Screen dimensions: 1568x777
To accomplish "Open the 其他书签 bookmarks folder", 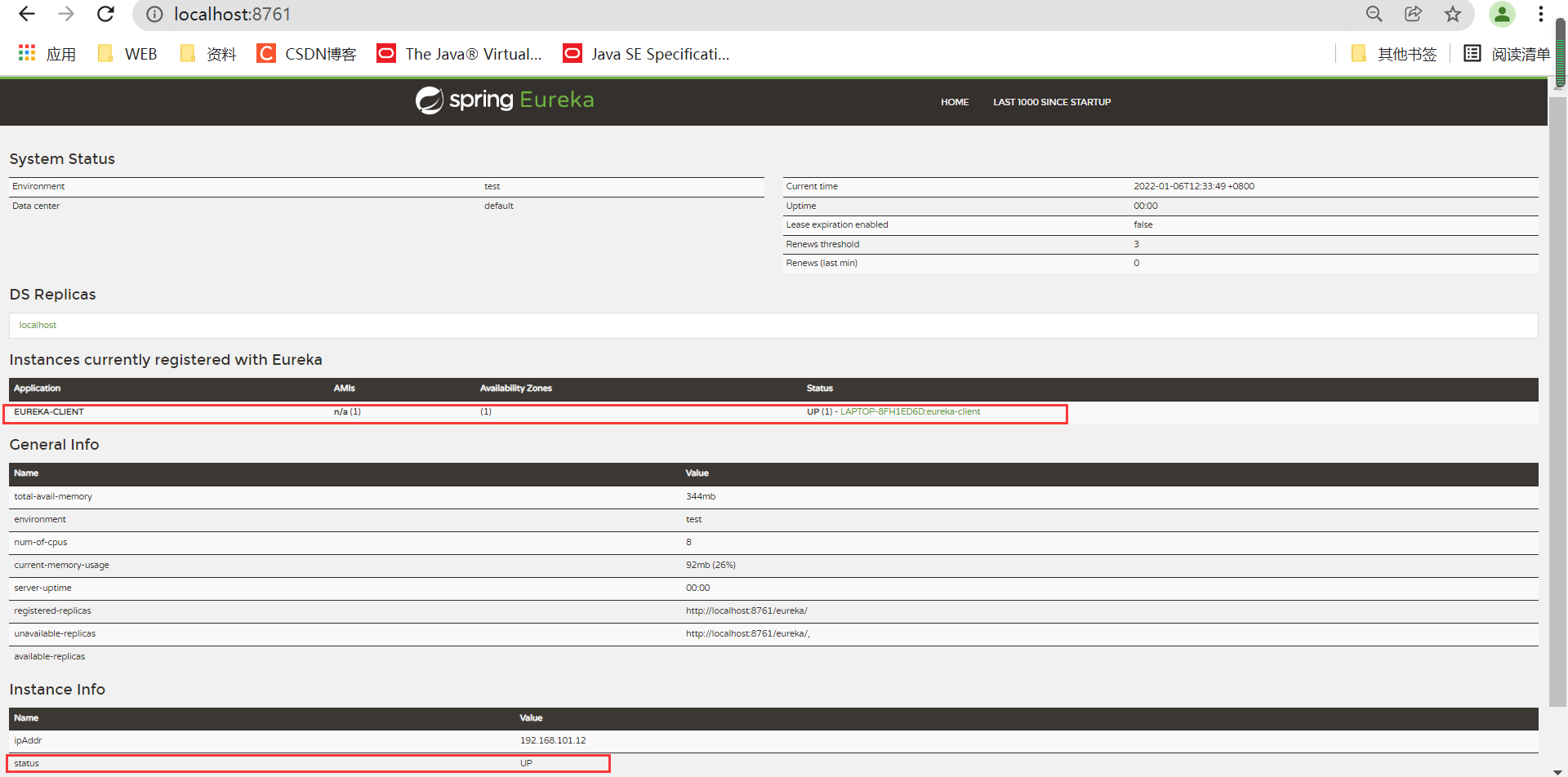I will coord(1393,54).
